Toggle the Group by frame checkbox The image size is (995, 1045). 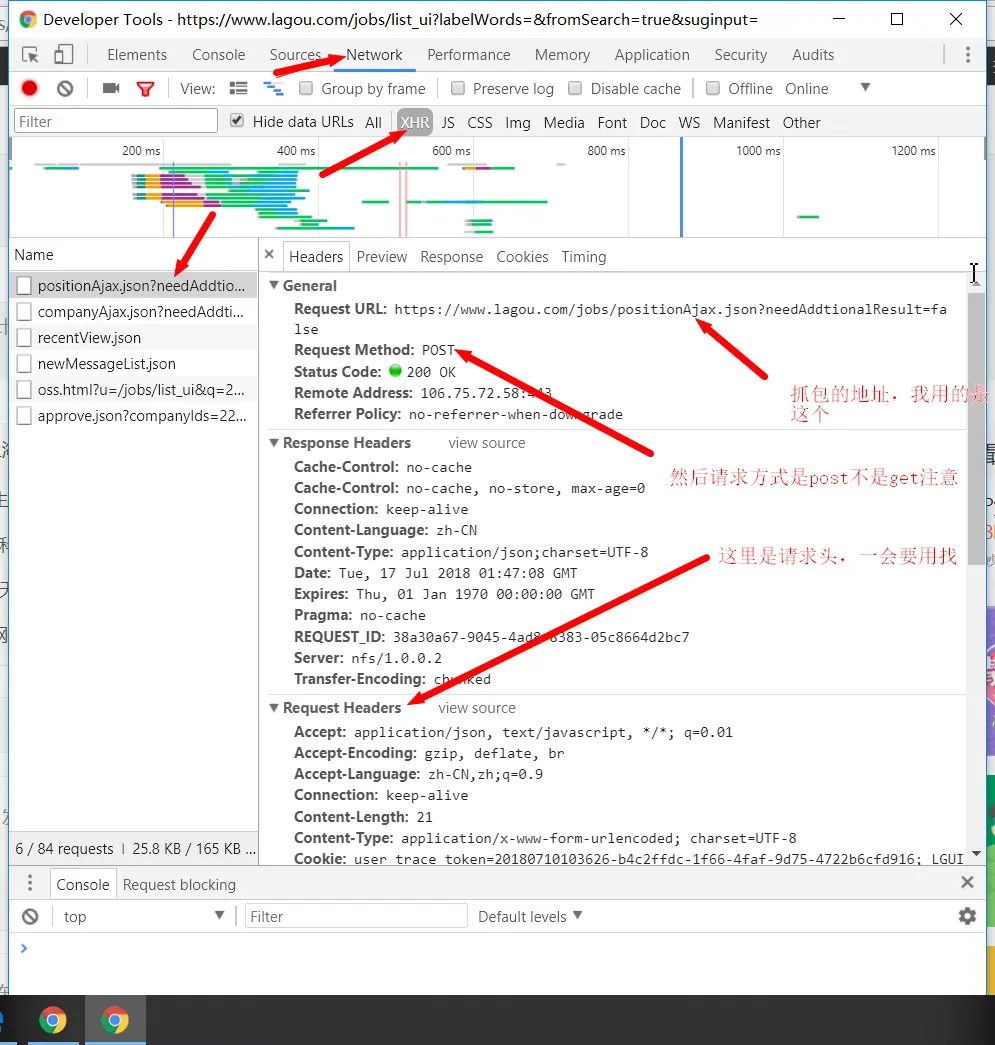pos(306,88)
